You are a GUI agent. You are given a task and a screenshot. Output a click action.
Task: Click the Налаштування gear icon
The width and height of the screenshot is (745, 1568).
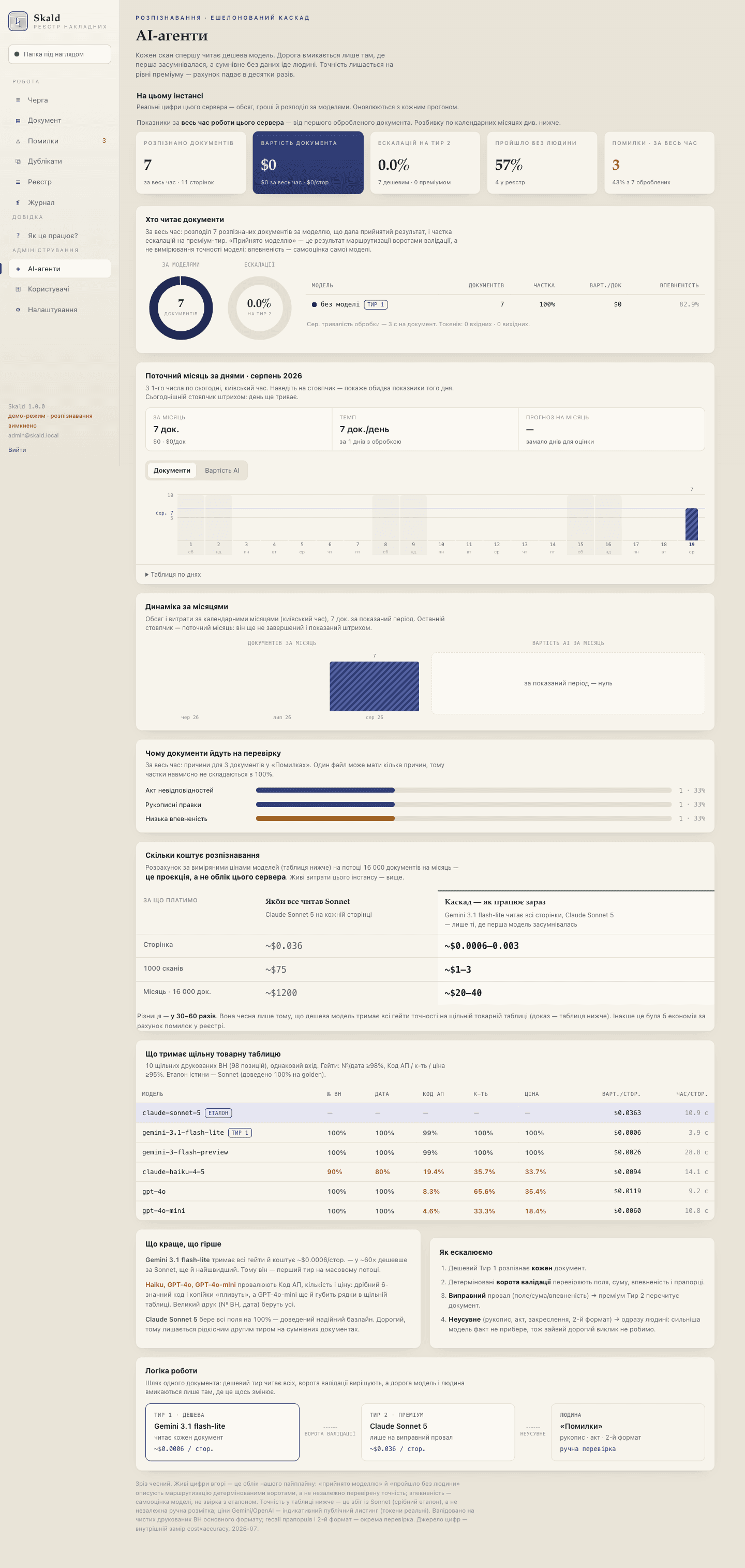point(18,310)
